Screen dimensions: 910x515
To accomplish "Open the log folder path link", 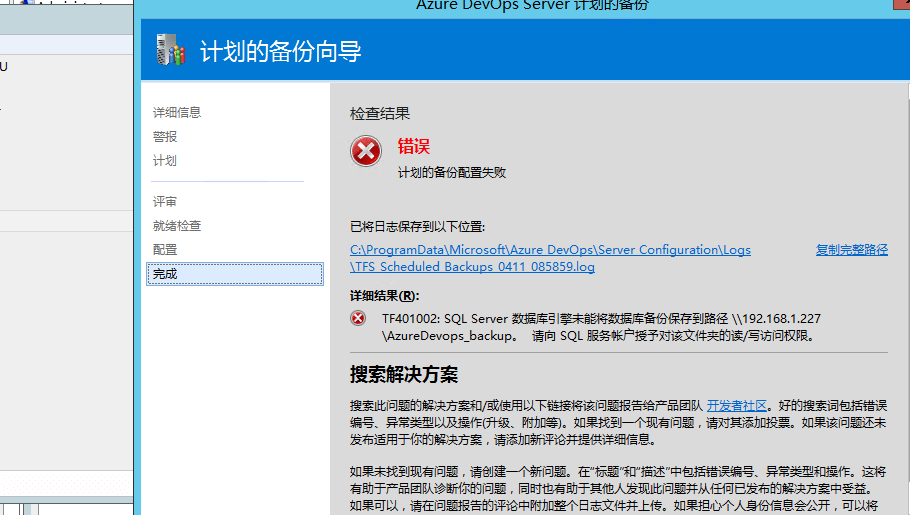I will point(550,250).
